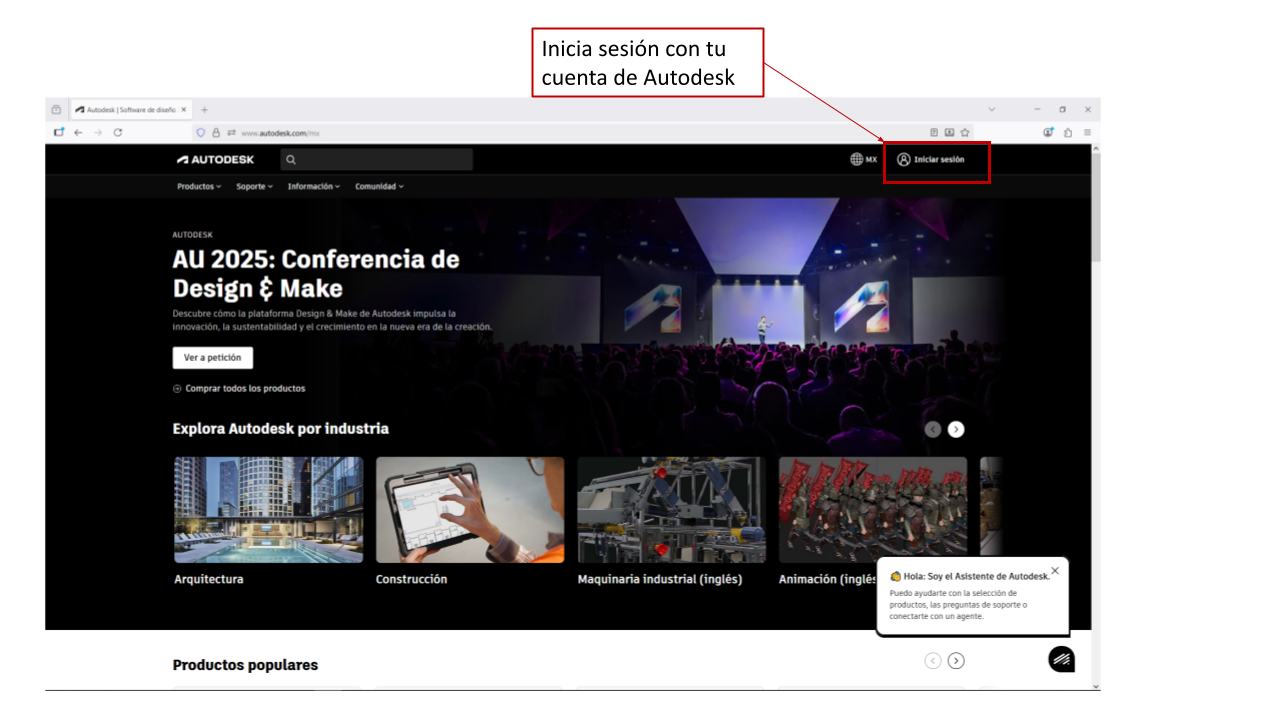Show previous industry cards with left arrow
Viewport: 1280px width, 720px height.
pos(933,429)
